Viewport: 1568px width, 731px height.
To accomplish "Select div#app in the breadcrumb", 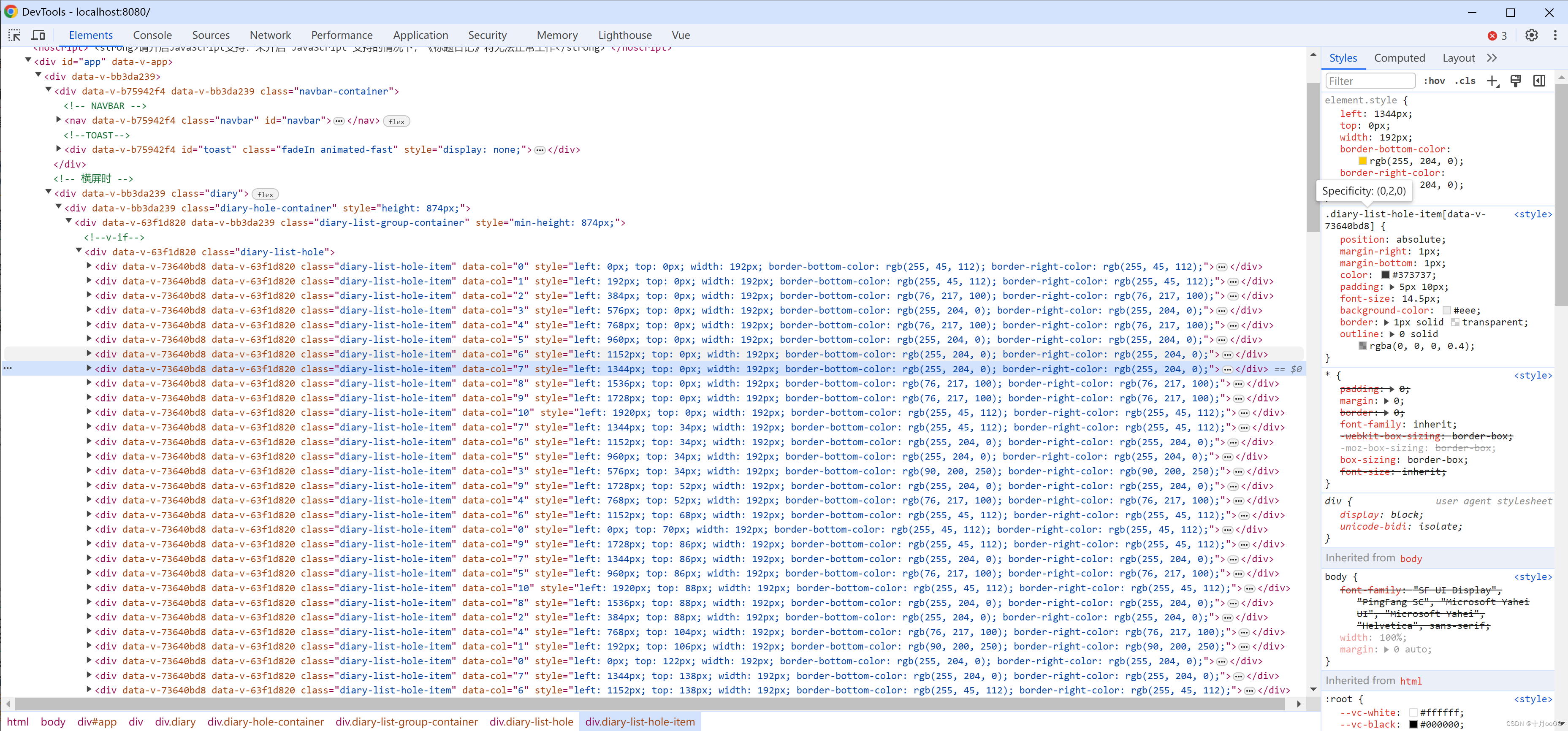I will click(x=97, y=721).
